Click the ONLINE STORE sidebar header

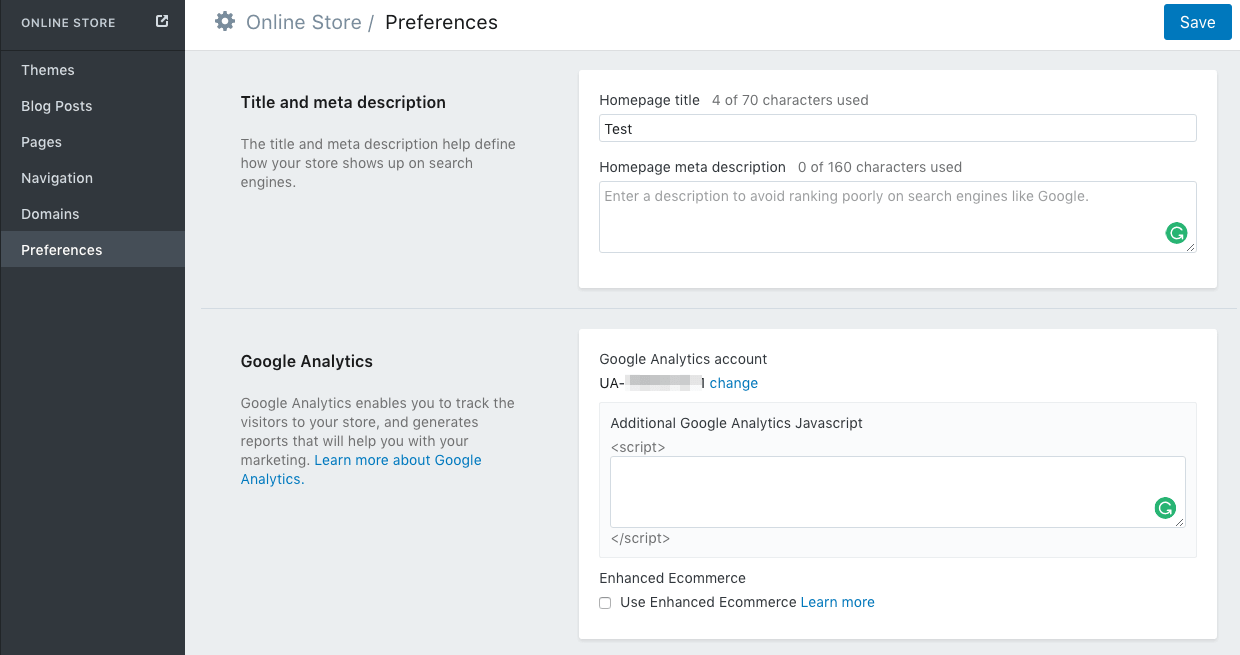pyautogui.click(x=68, y=22)
